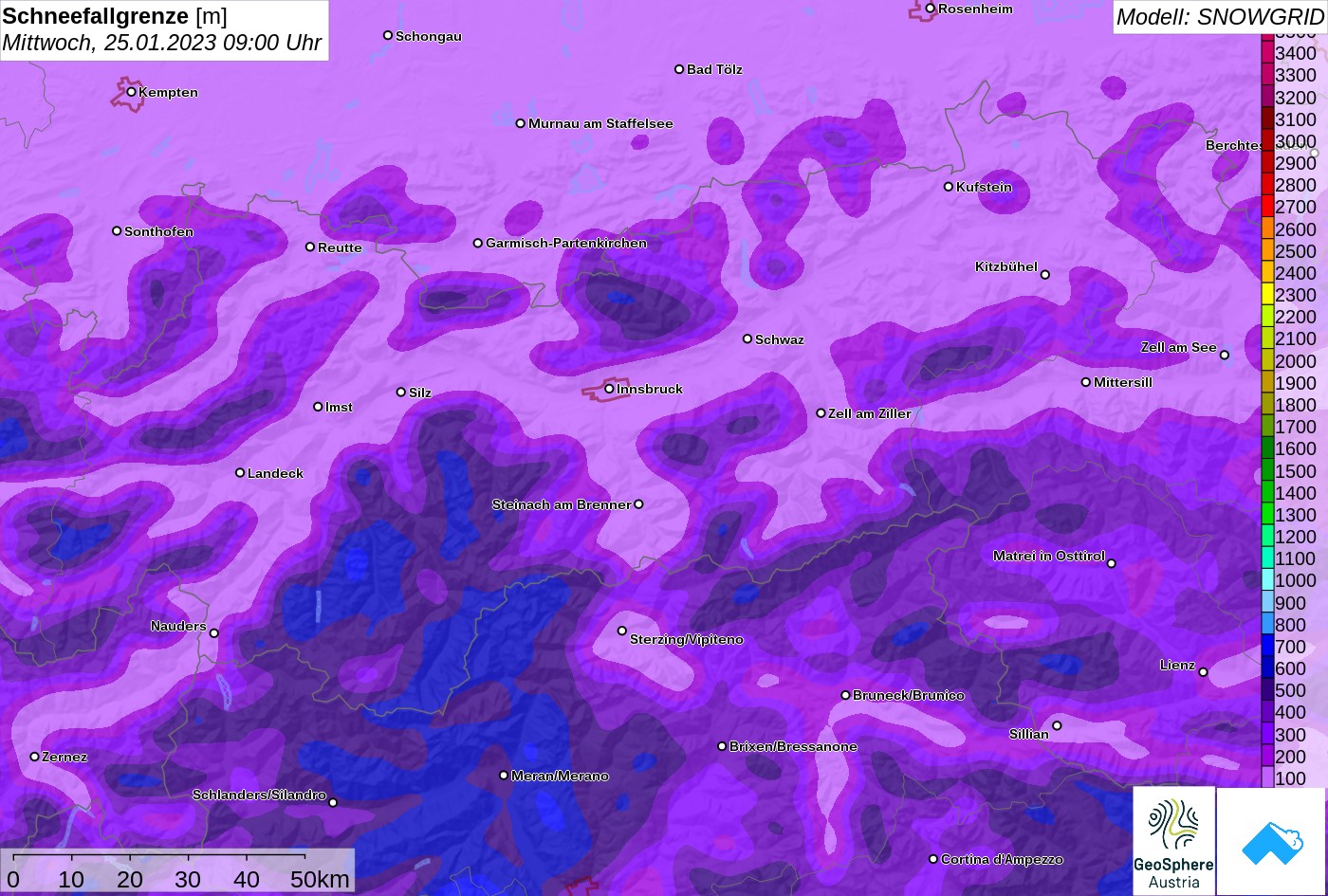This screenshot has height=896, width=1328.
Task: Click the 3400 legend value label
Action: pyautogui.click(x=1296, y=53)
